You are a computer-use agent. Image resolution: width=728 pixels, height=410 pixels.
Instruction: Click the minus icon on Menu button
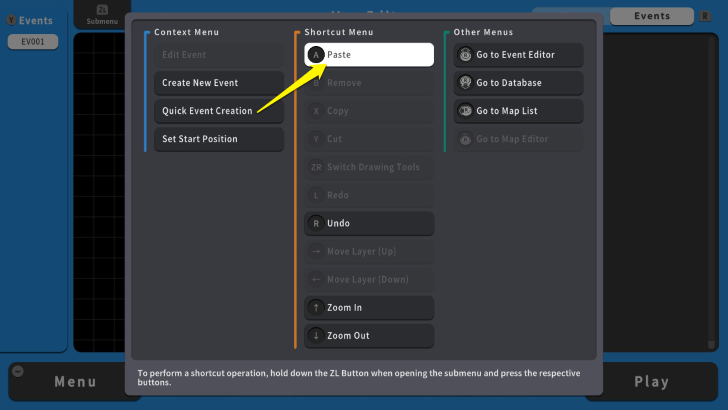[x=18, y=371]
